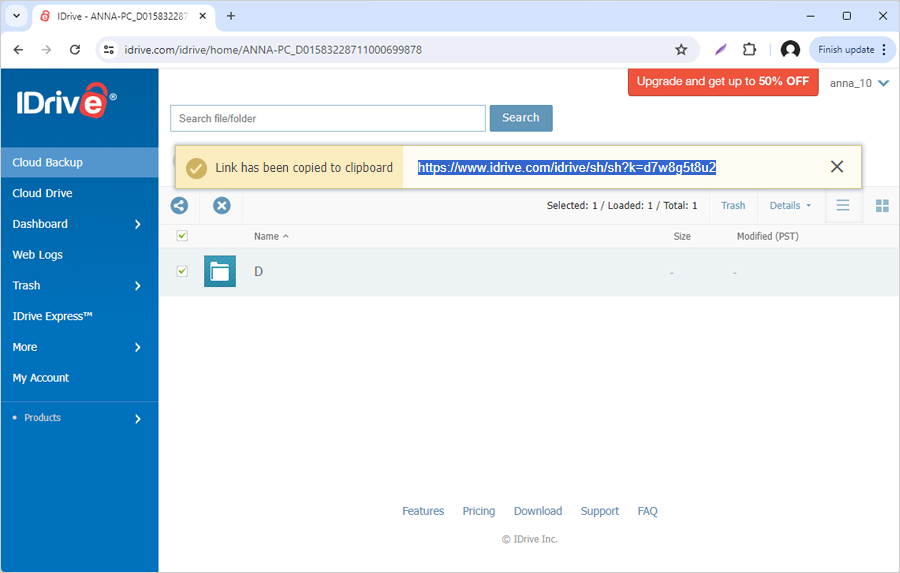The width and height of the screenshot is (900, 573).
Task: View site information icon in address bar
Action: click(108, 49)
